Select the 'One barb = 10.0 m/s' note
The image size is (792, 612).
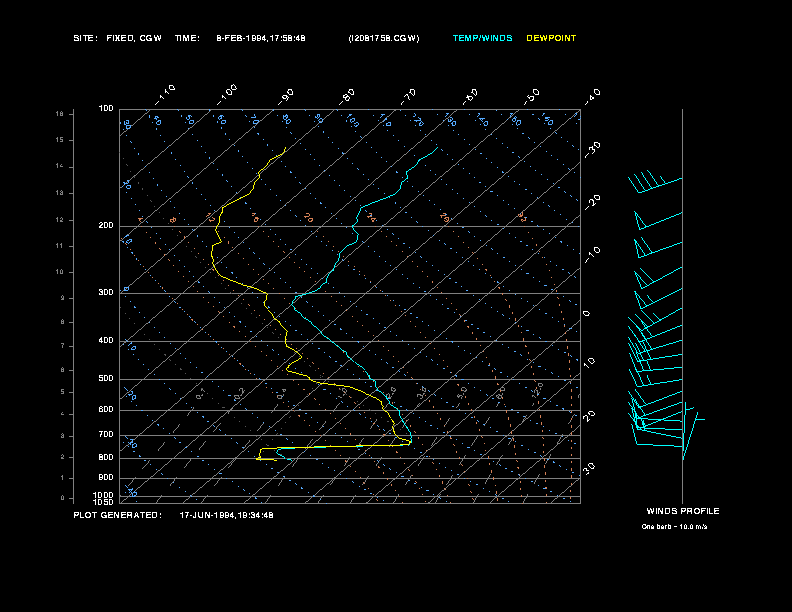[676, 526]
